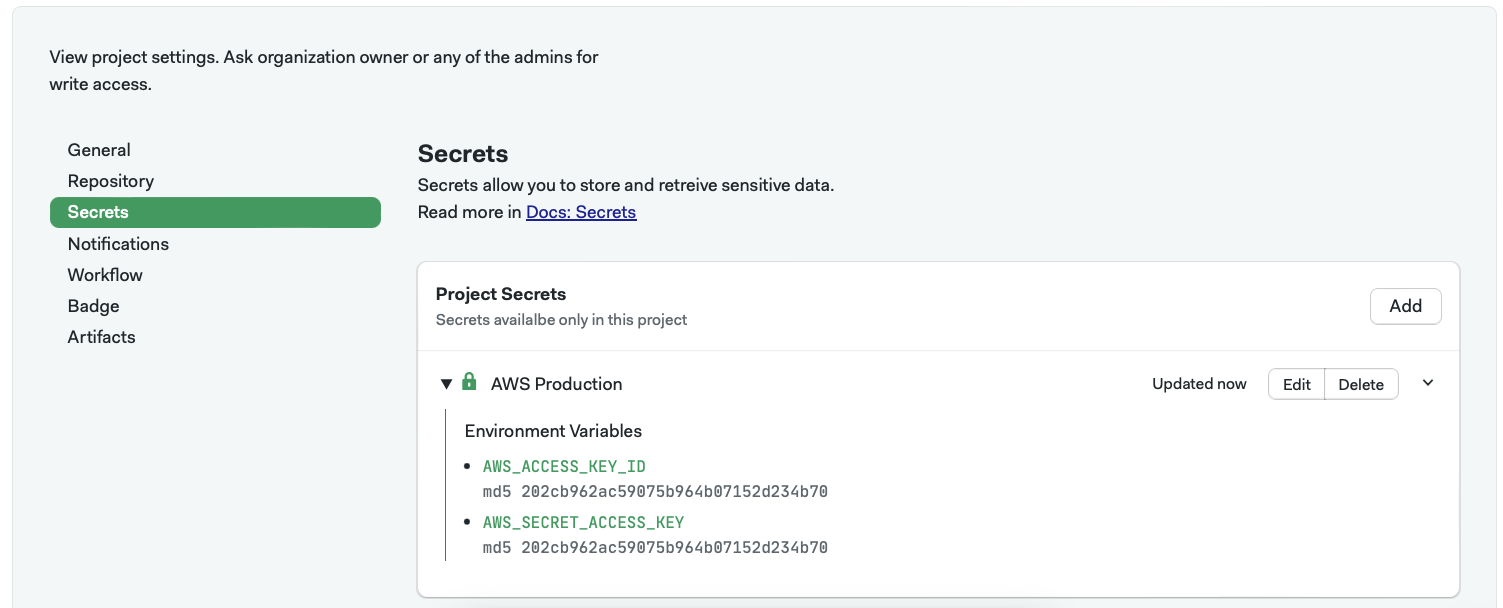Open the Artifacts settings page
This screenshot has height=608, width=1503.
[101, 337]
